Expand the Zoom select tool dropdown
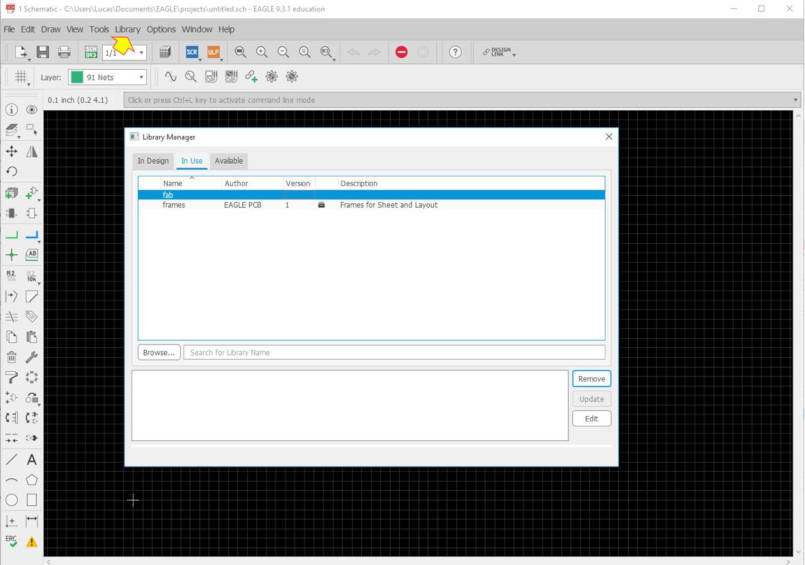This screenshot has width=805, height=565. point(334,59)
